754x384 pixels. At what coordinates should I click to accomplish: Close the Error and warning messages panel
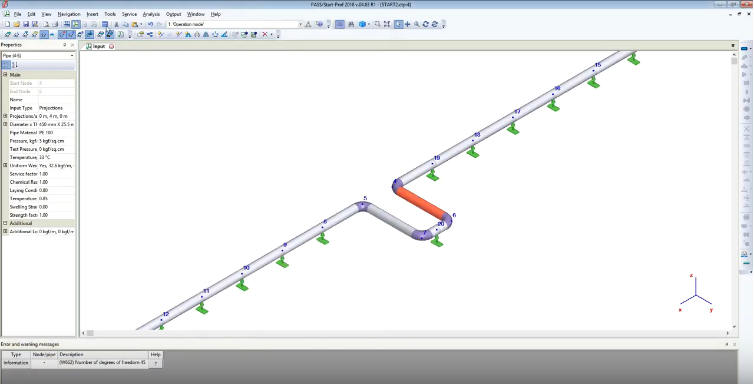tap(734, 344)
